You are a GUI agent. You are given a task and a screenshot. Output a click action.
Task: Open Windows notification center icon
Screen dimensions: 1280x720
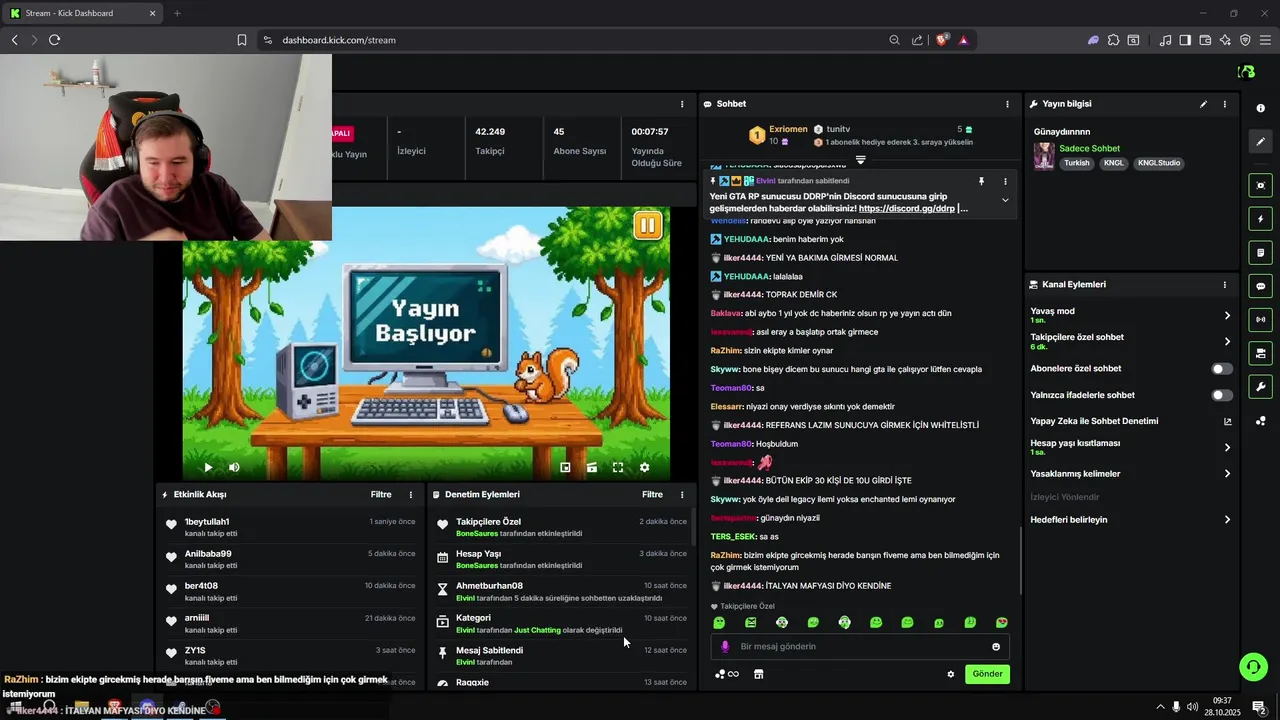(1258, 707)
